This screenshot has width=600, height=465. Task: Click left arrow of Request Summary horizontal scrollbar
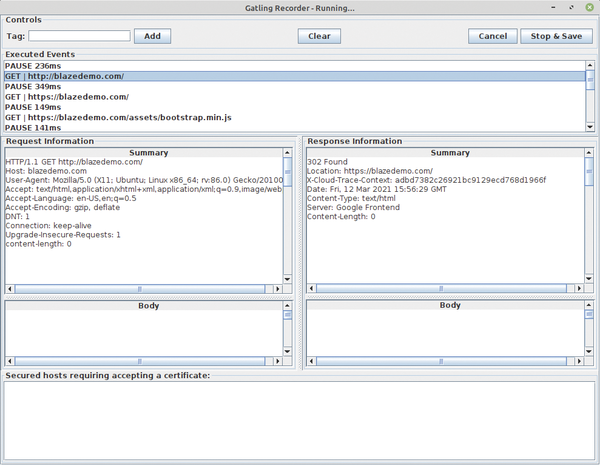10,289
